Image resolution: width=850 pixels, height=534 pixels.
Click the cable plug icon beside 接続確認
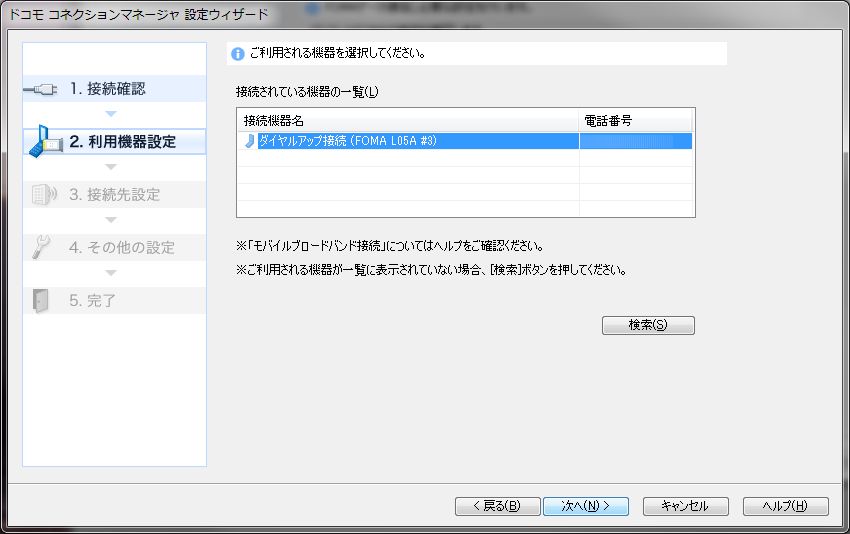[x=40, y=89]
